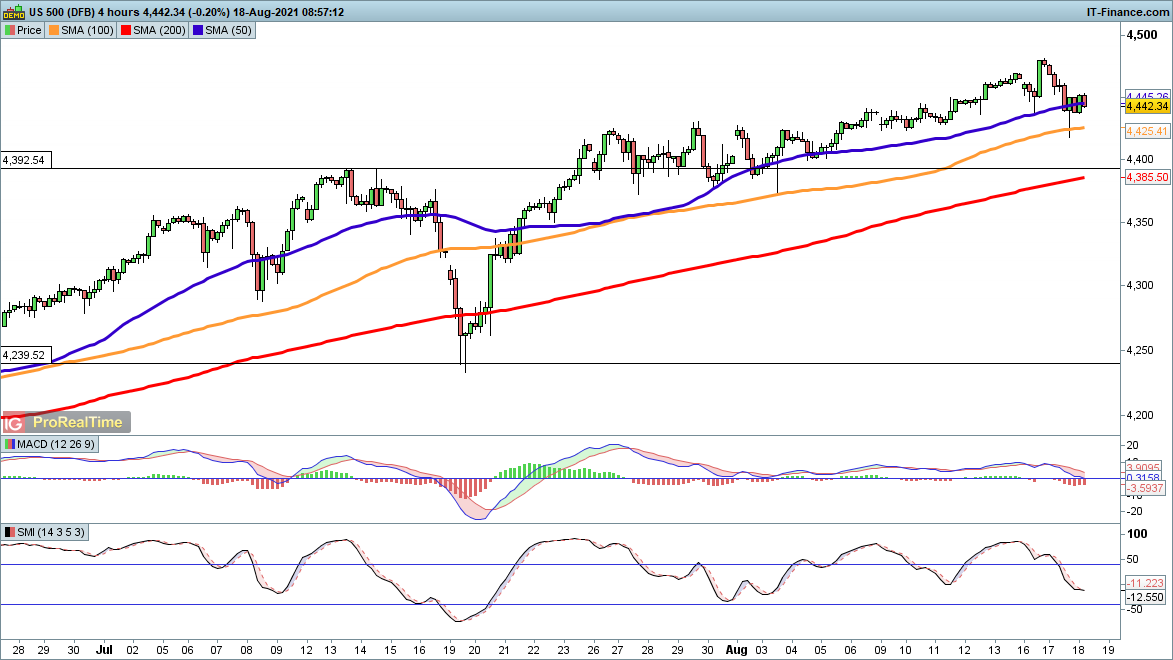Click the MACD indicator color icon

pyautogui.click(x=10, y=445)
